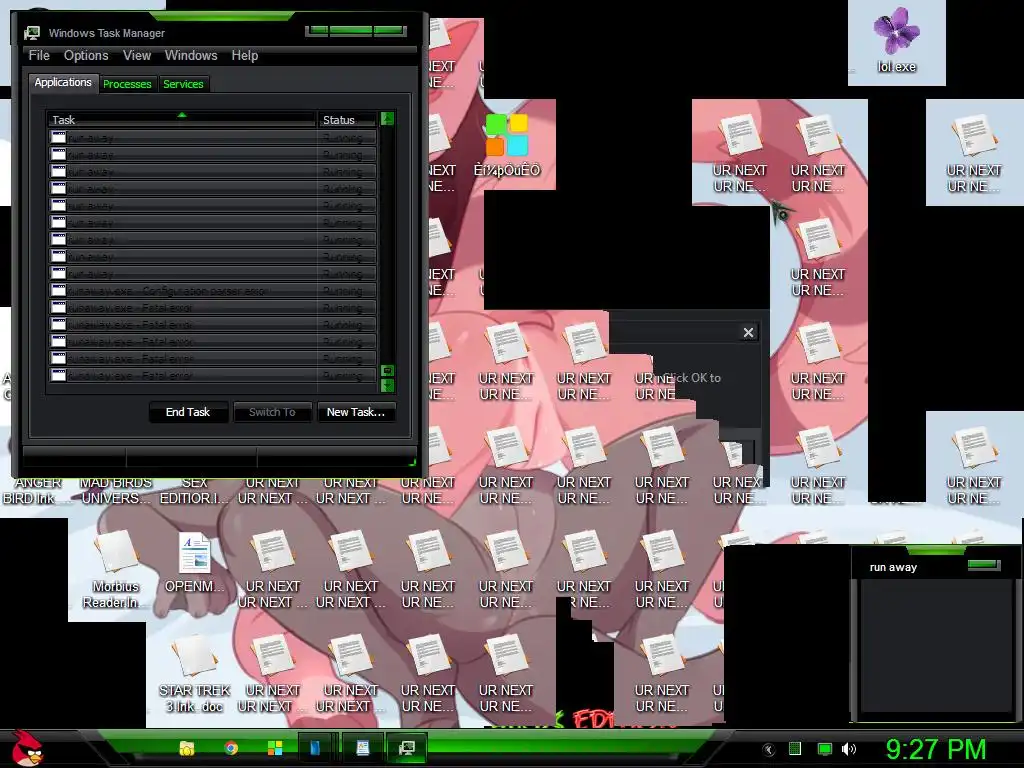Select the Morbius Reader.lnk desktop icon
The width and height of the screenshot is (1024, 768).
coord(116,569)
